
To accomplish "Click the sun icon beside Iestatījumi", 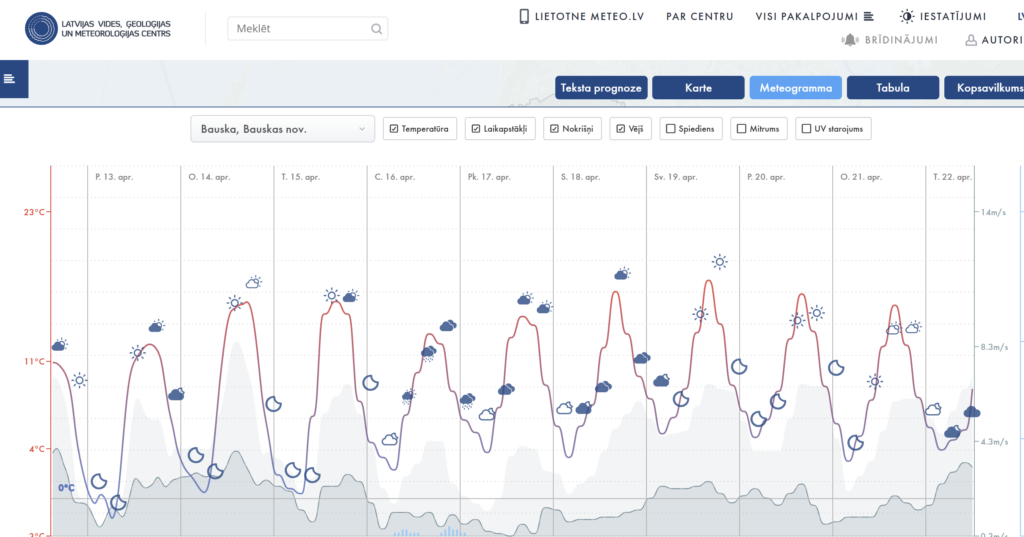I will click(x=906, y=16).
